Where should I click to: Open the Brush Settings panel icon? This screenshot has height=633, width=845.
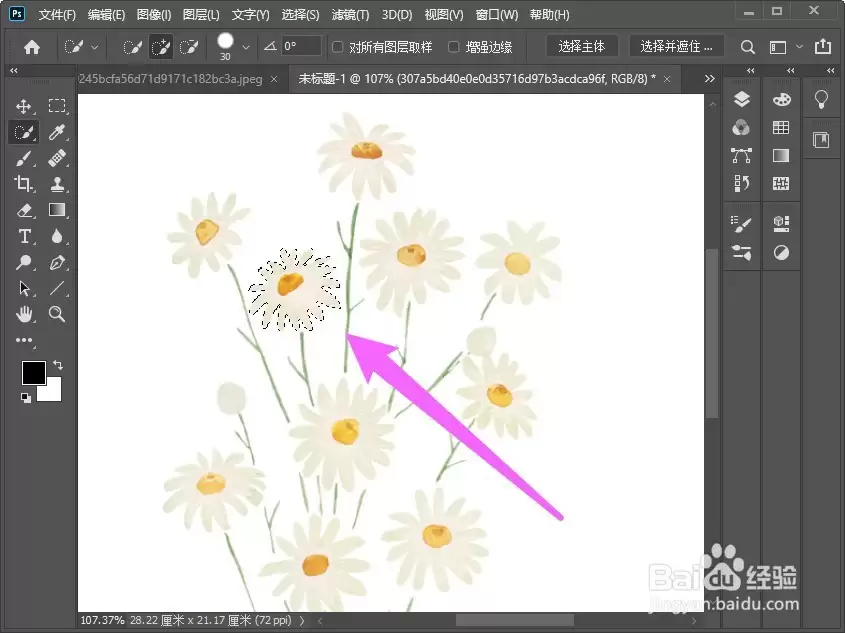(742, 224)
